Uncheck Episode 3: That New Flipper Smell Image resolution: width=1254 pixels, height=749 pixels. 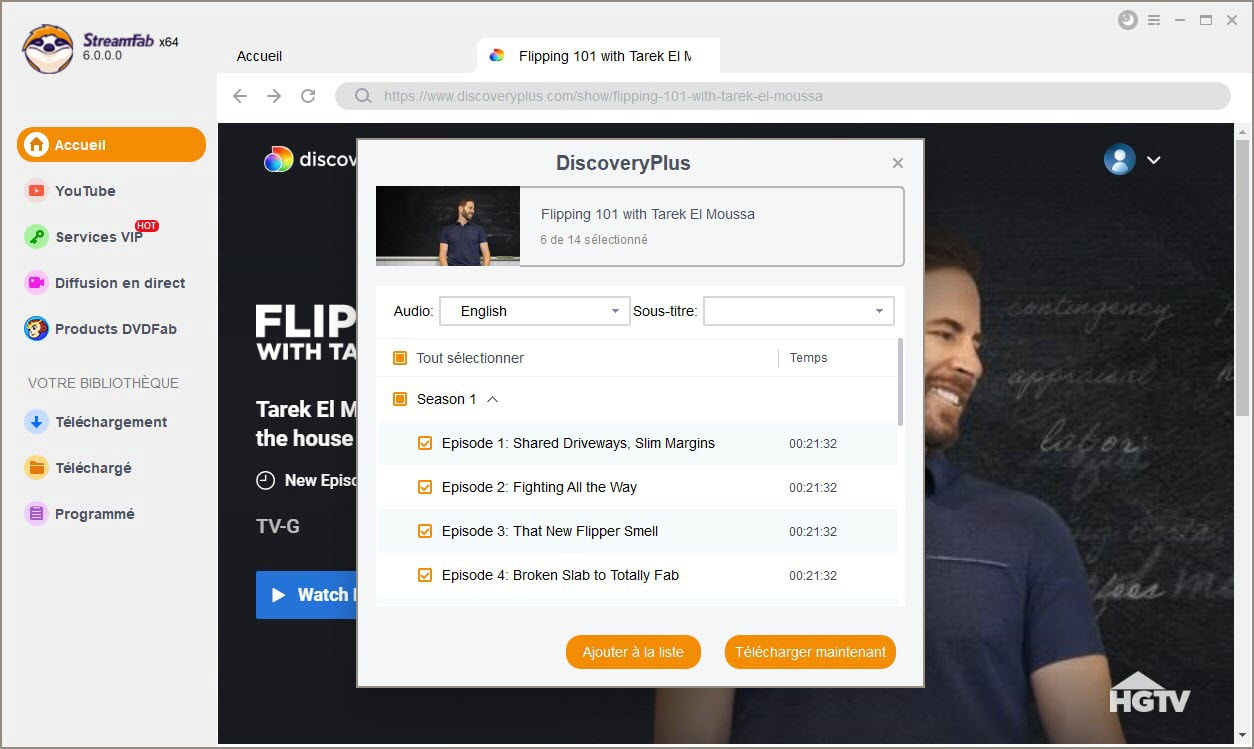[425, 531]
